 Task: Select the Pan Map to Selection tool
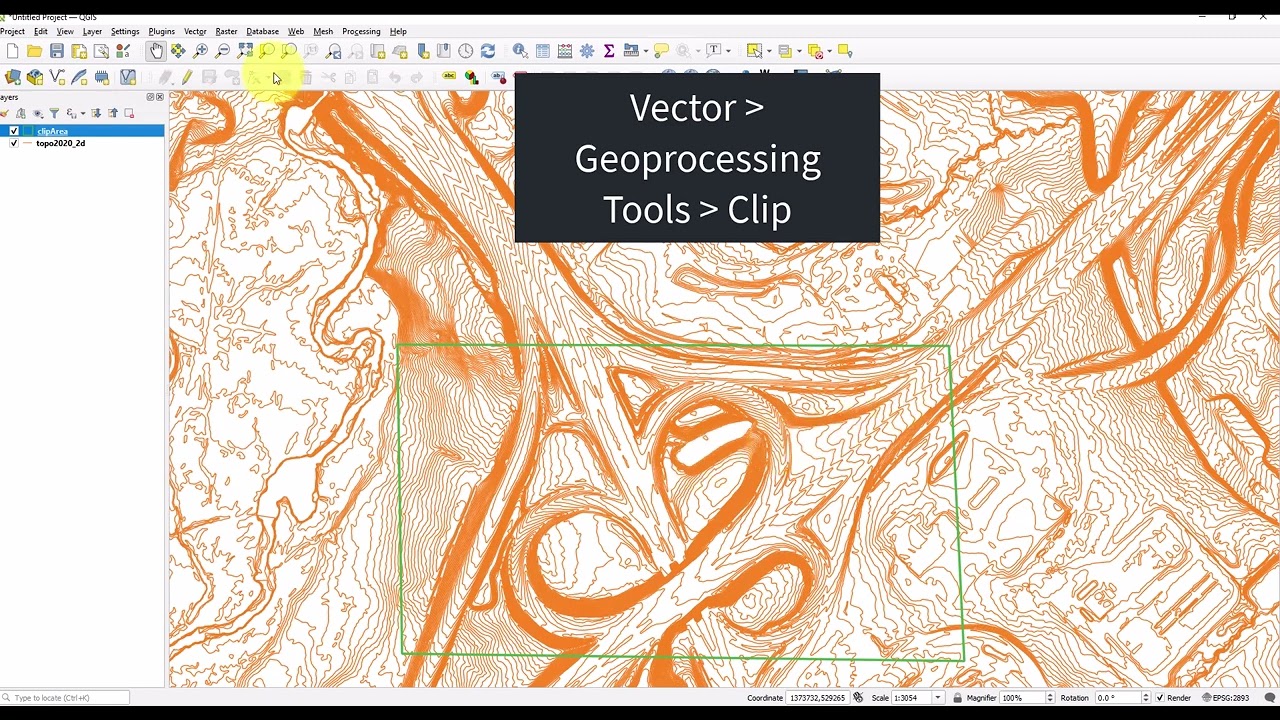178,51
